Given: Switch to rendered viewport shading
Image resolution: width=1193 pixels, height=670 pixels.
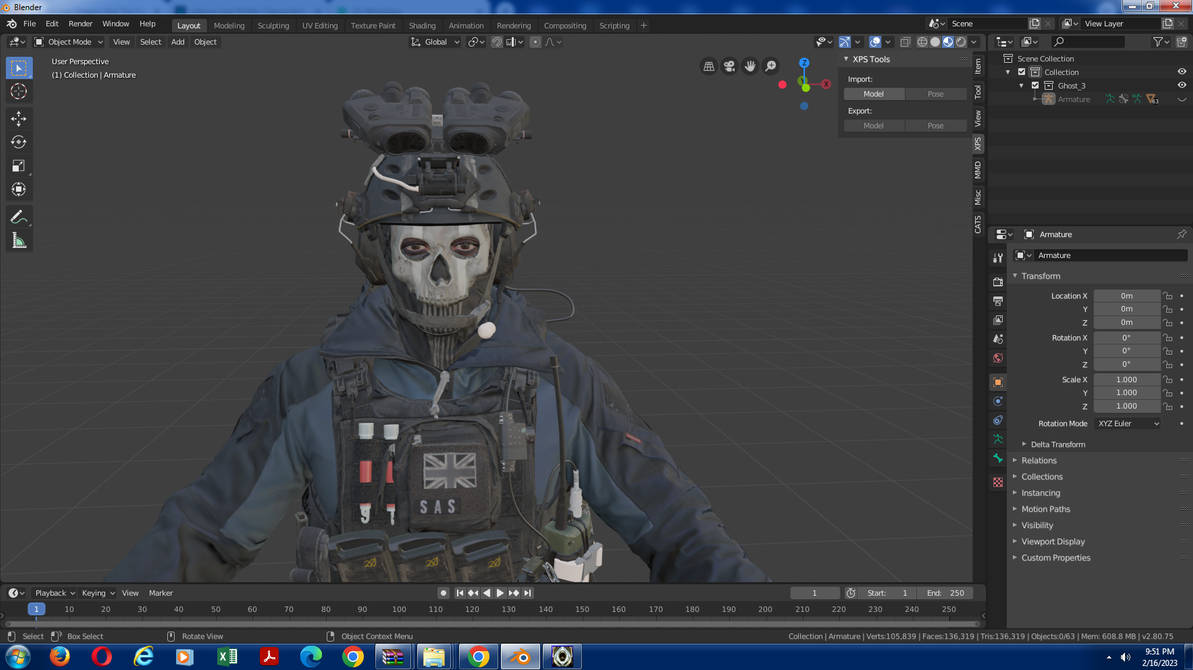Looking at the screenshot, I should tap(961, 42).
